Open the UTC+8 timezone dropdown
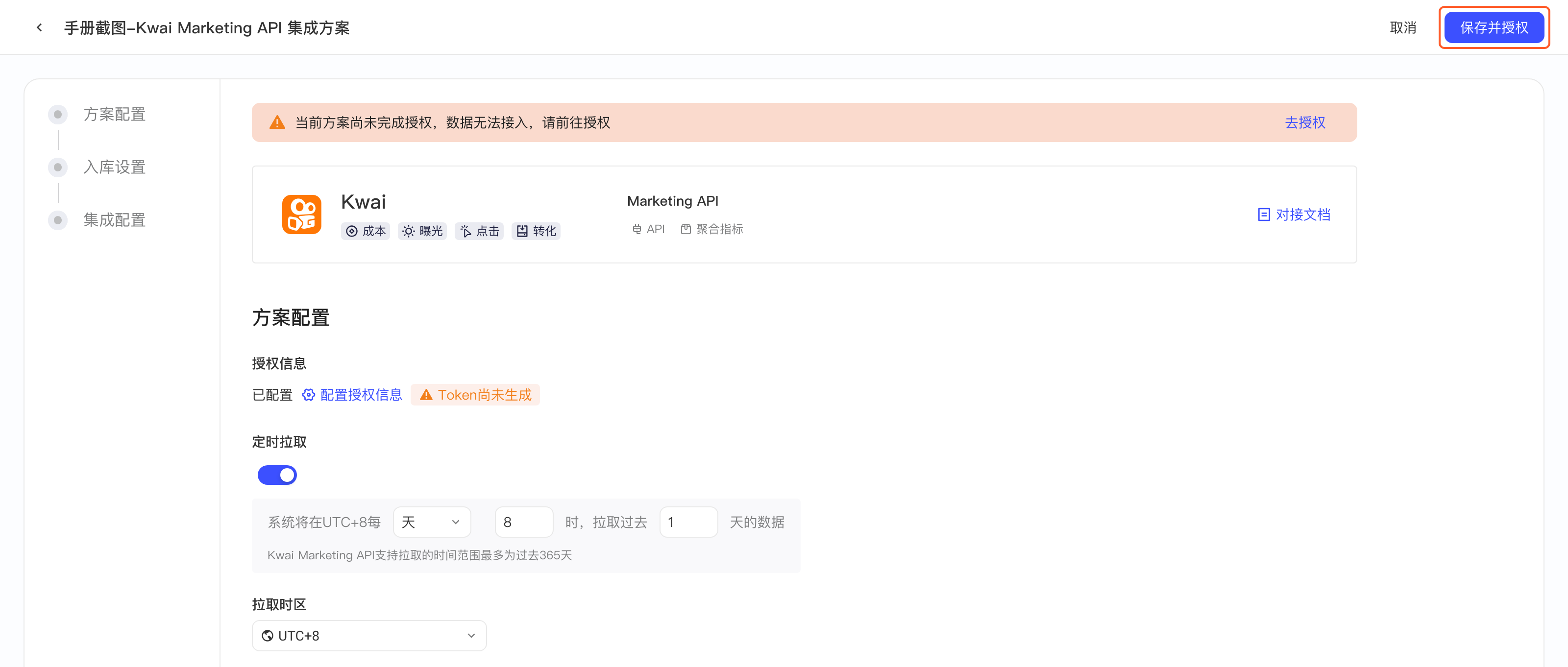The image size is (1568, 667). tap(369, 636)
